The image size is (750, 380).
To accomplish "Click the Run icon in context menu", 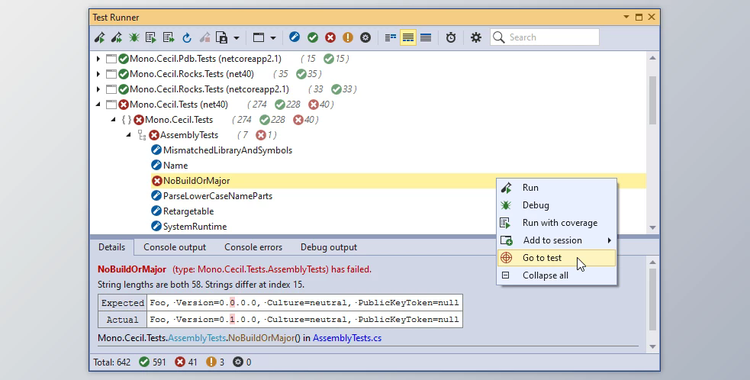I will (506, 188).
